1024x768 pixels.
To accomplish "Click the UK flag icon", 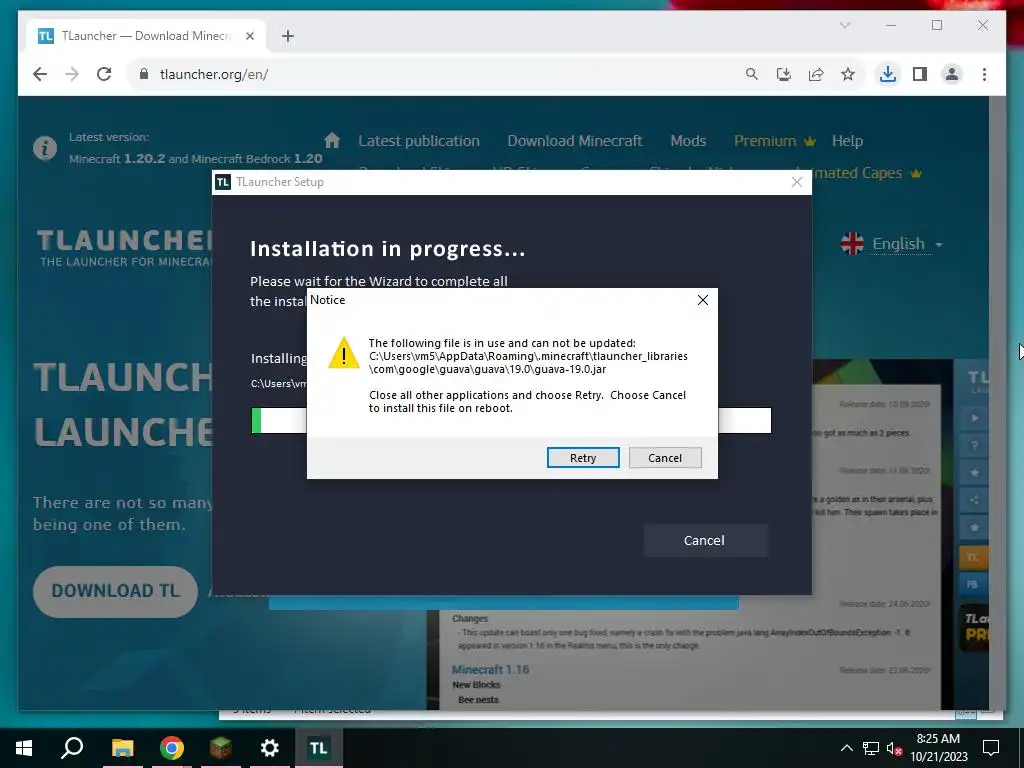I will pos(852,244).
